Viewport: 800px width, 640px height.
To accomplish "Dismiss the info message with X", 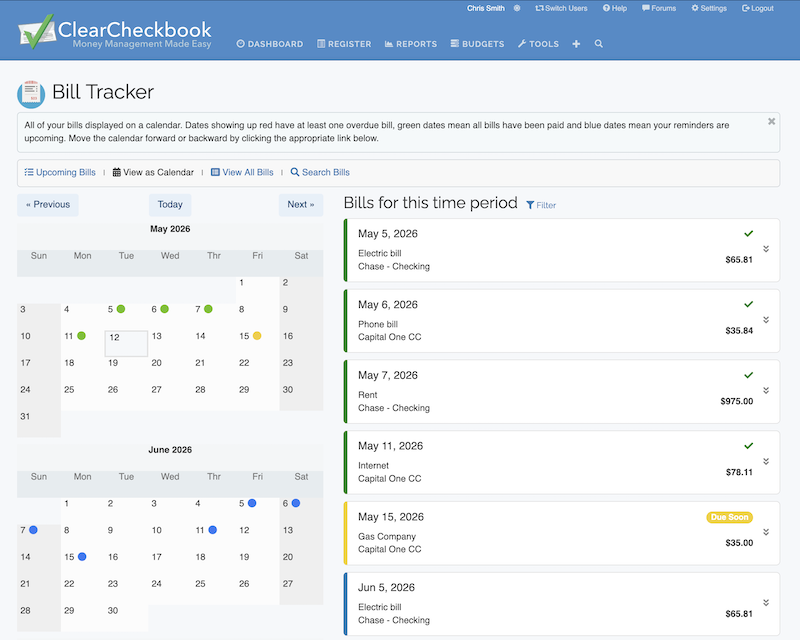I will pyautogui.click(x=771, y=121).
